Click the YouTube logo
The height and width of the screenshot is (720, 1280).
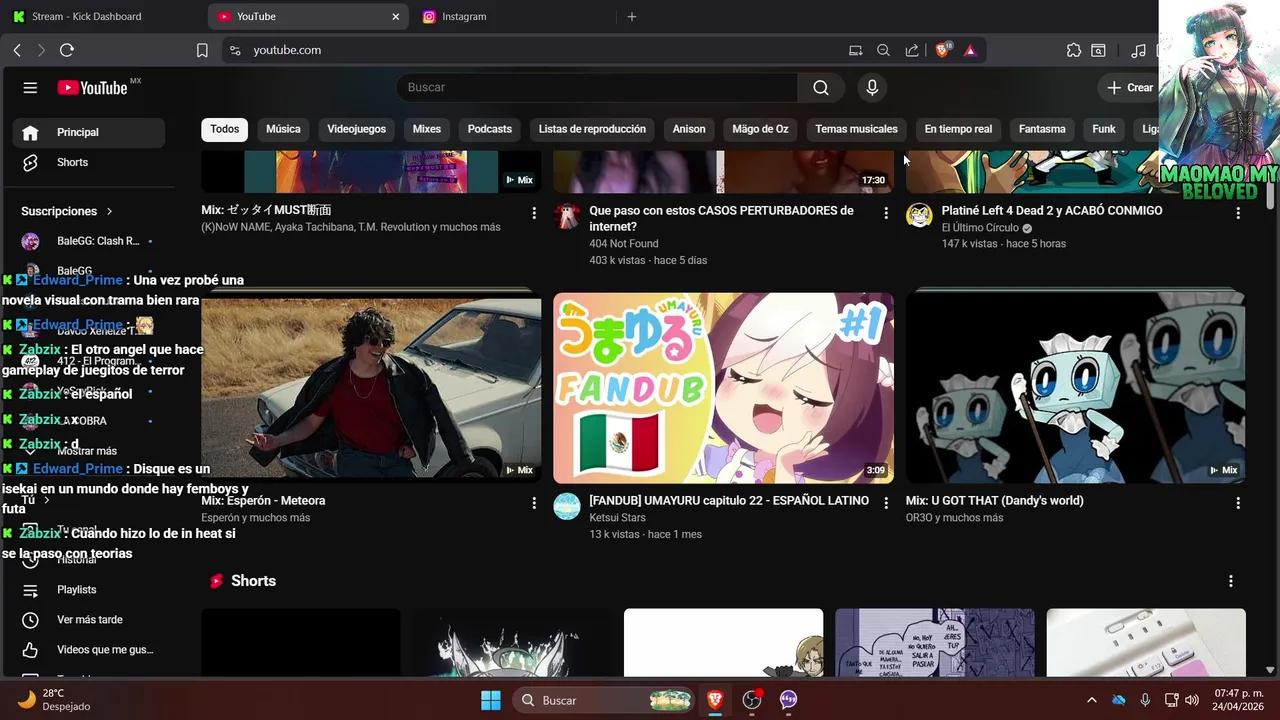click(x=93, y=88)
